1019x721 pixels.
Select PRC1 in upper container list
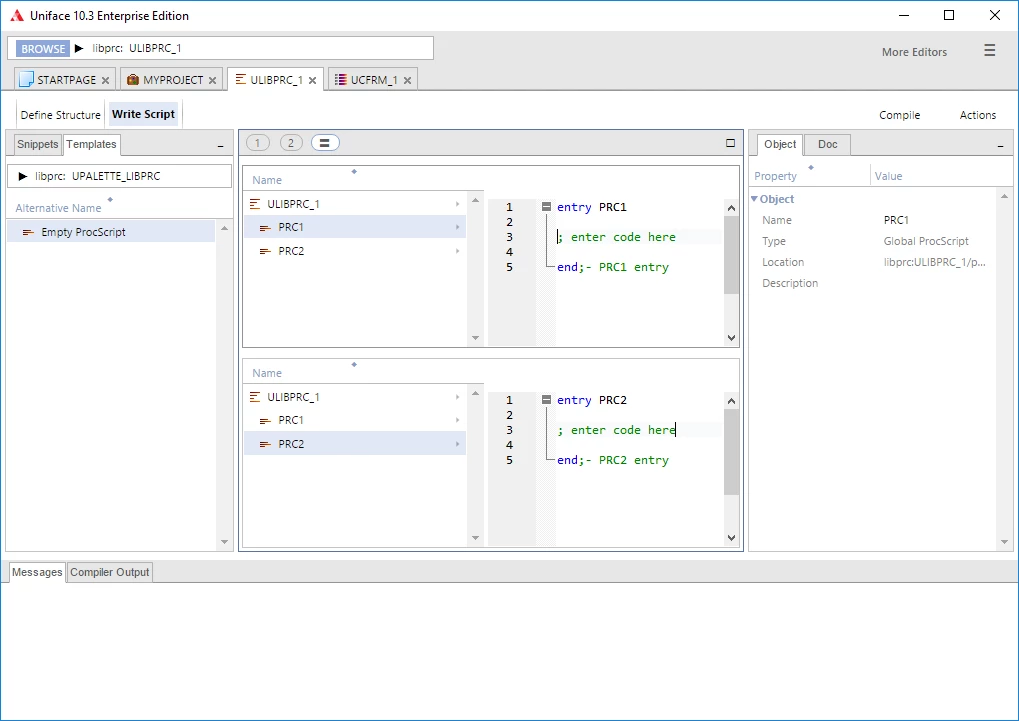tap(355, 228)
